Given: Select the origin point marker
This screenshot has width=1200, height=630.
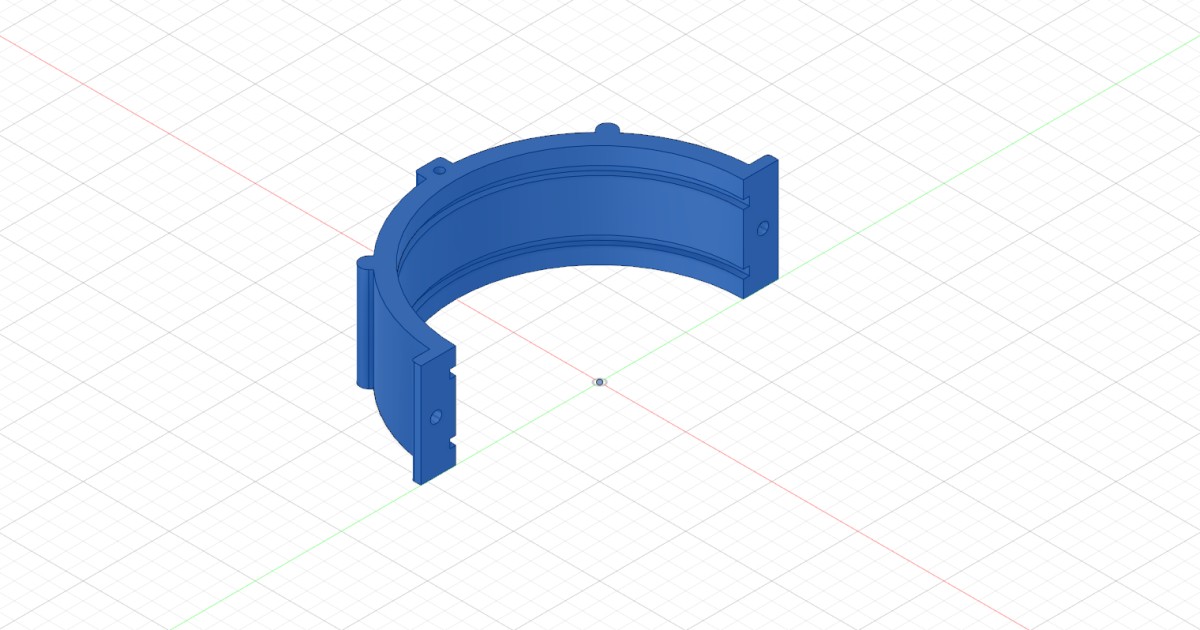Looking at the screenshot, I should click(599, 382).
